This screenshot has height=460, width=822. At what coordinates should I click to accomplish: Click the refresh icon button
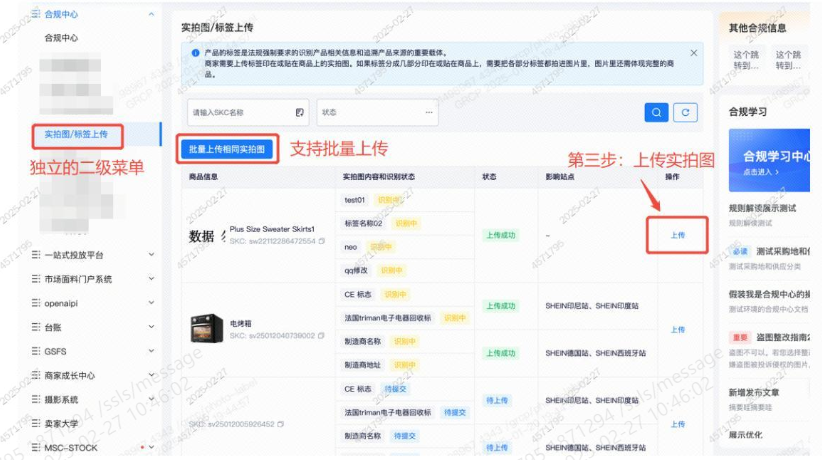684,113
